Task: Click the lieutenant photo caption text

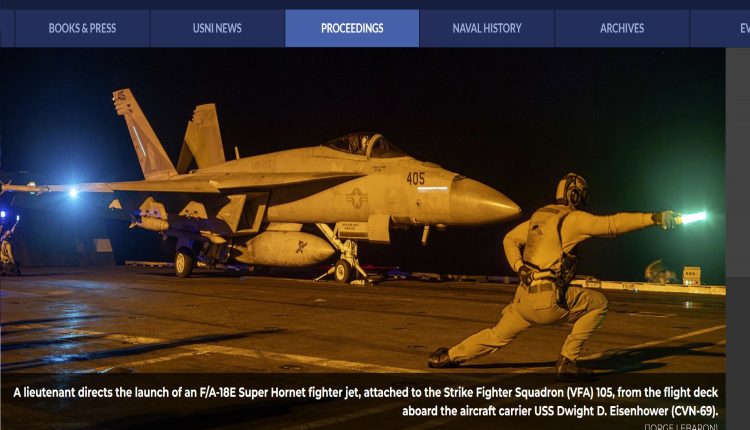Action: pyautogui.click(x=366, y=401)
